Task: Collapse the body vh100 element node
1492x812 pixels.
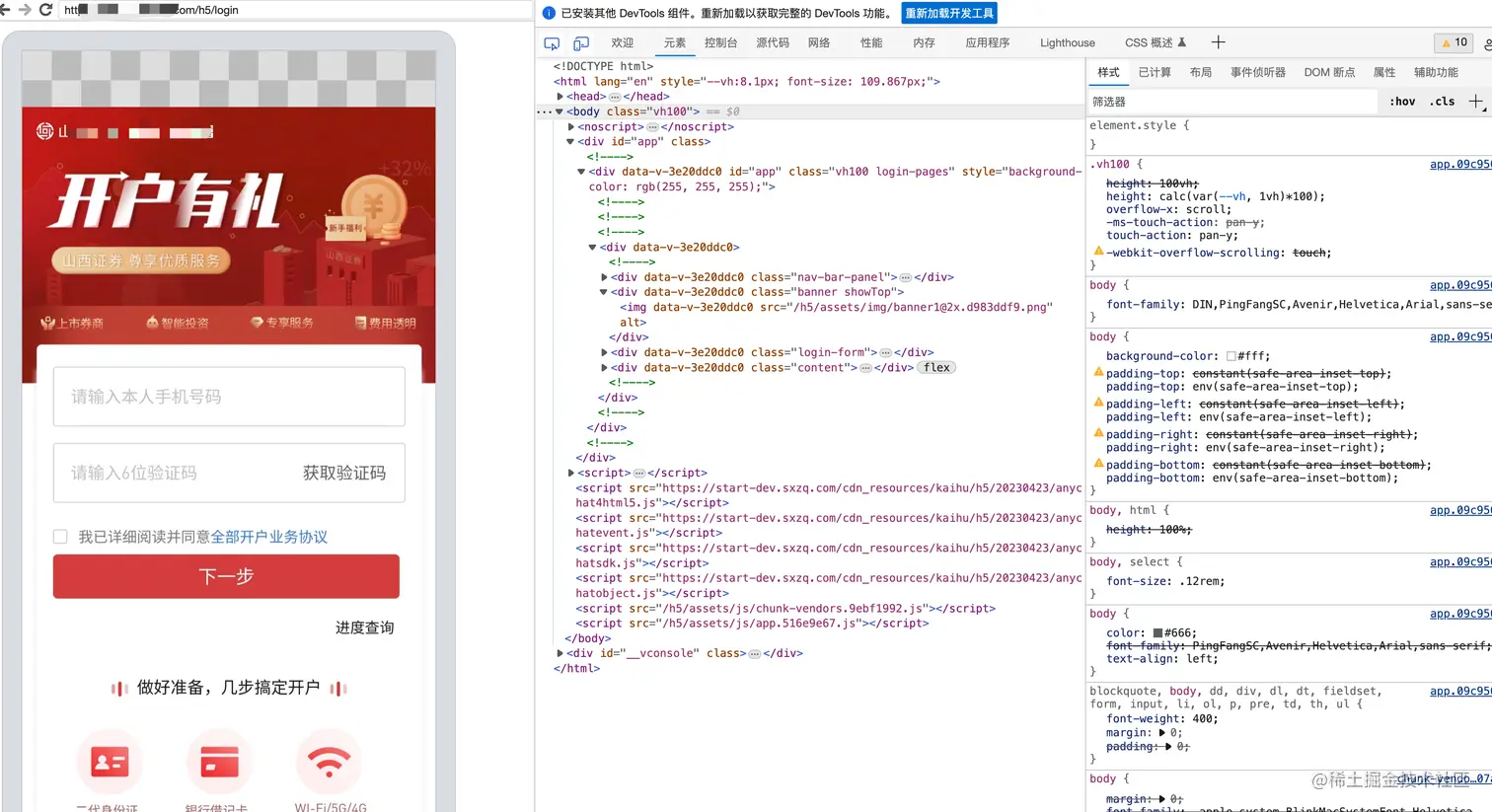Action: tap(560, 111)
